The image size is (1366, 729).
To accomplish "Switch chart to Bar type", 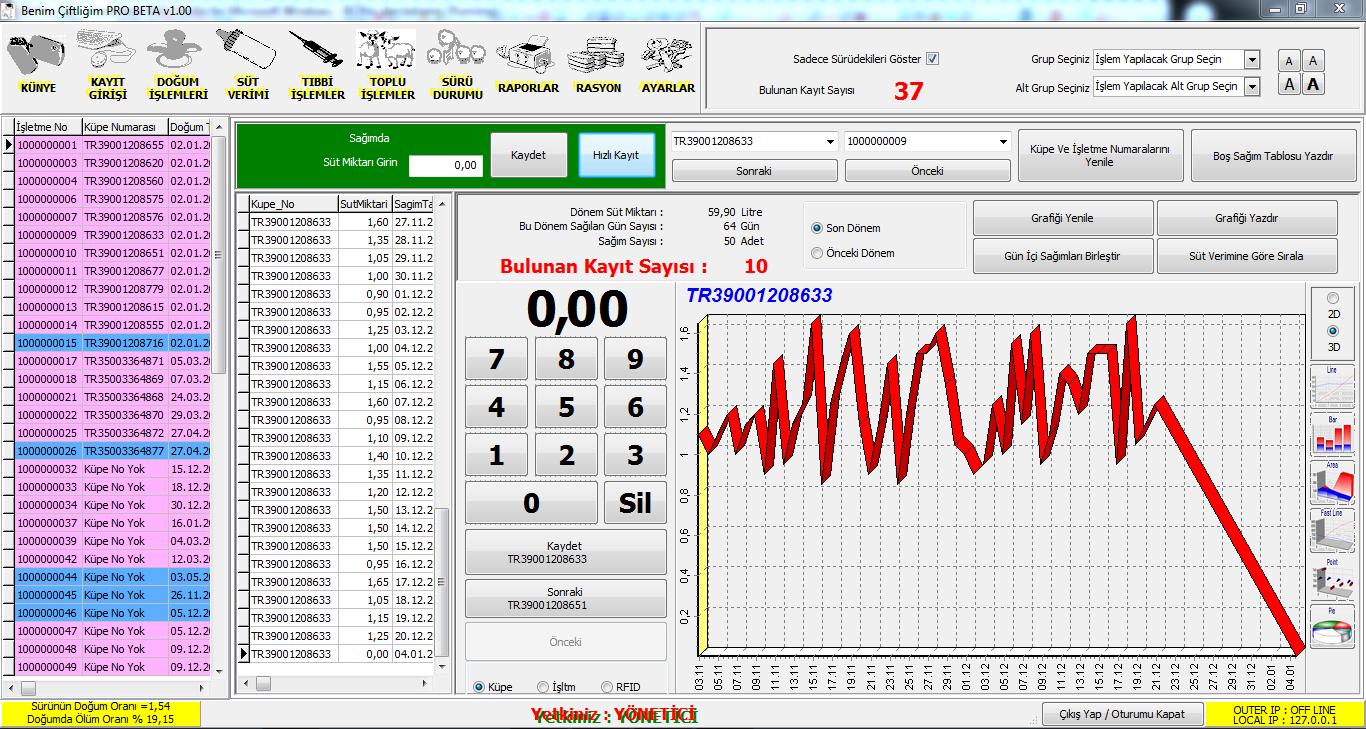I will [1332, 433].
